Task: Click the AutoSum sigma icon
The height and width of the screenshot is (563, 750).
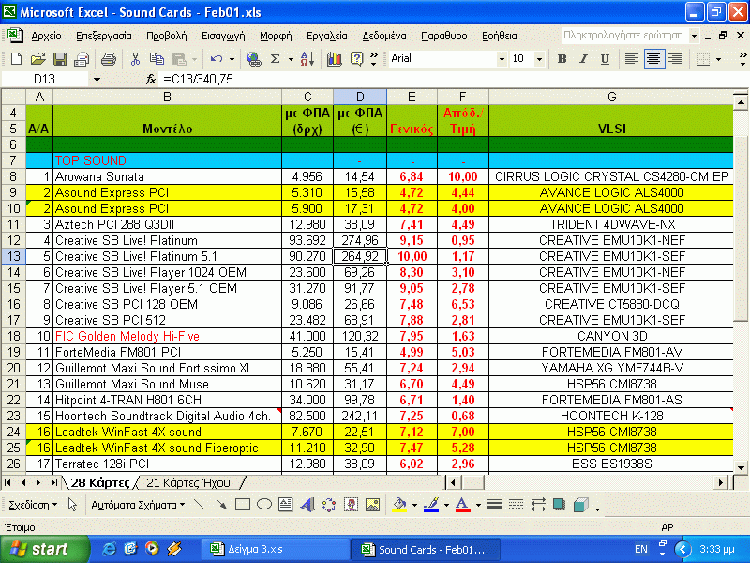Action: tap(275, 59)
